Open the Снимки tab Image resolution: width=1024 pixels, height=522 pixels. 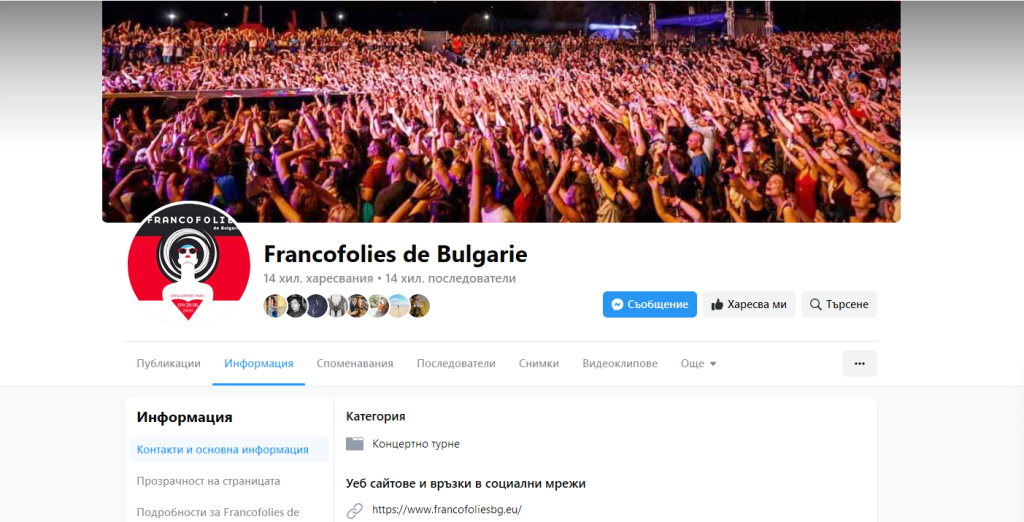(539, 363)
